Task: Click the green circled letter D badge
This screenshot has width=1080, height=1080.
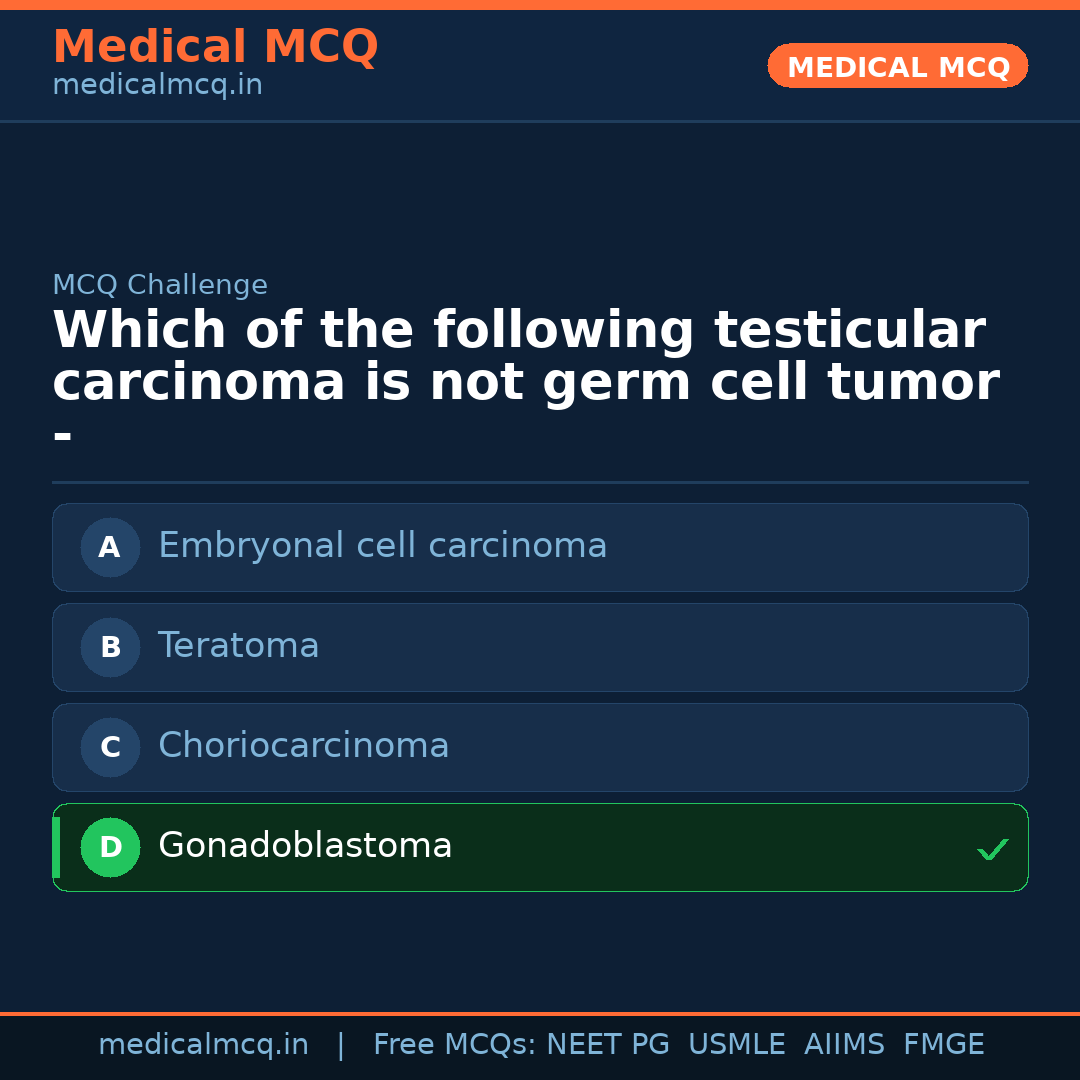Action: (110, 847)
